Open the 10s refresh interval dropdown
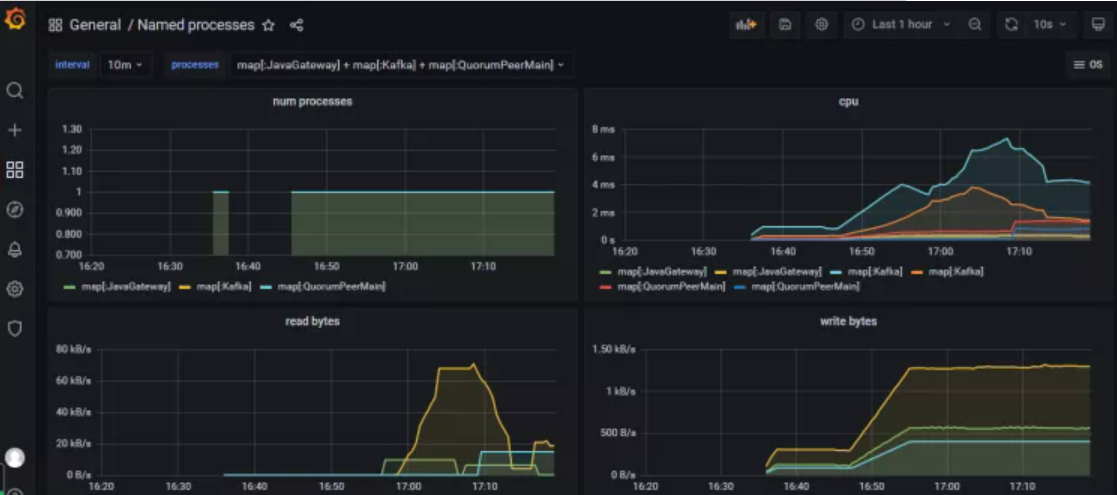The height and width of the screenshot is (495, 1117). click(x=1050, y=24)
